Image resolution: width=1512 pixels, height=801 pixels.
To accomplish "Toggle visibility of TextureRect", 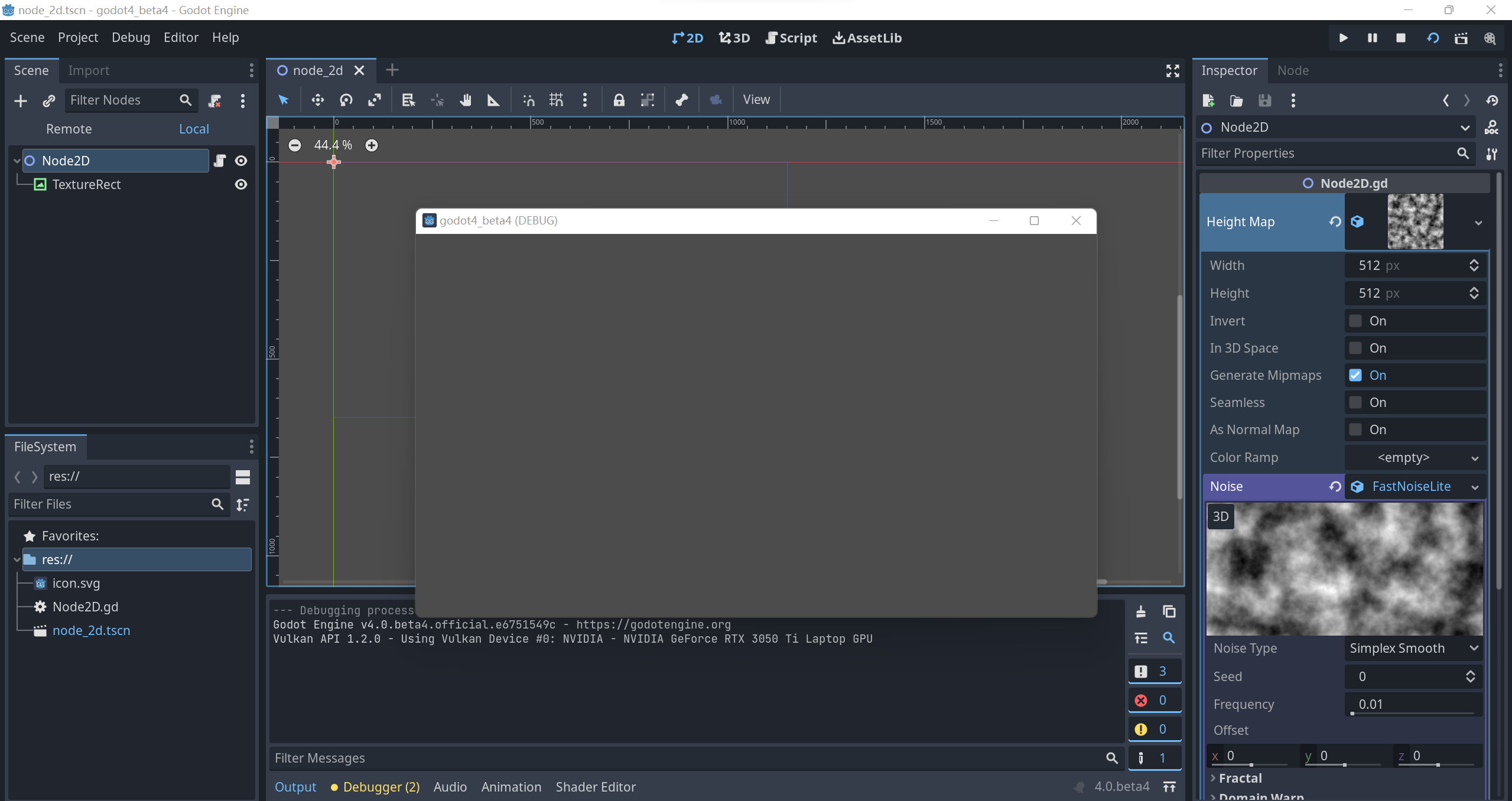I will (241, 184).
